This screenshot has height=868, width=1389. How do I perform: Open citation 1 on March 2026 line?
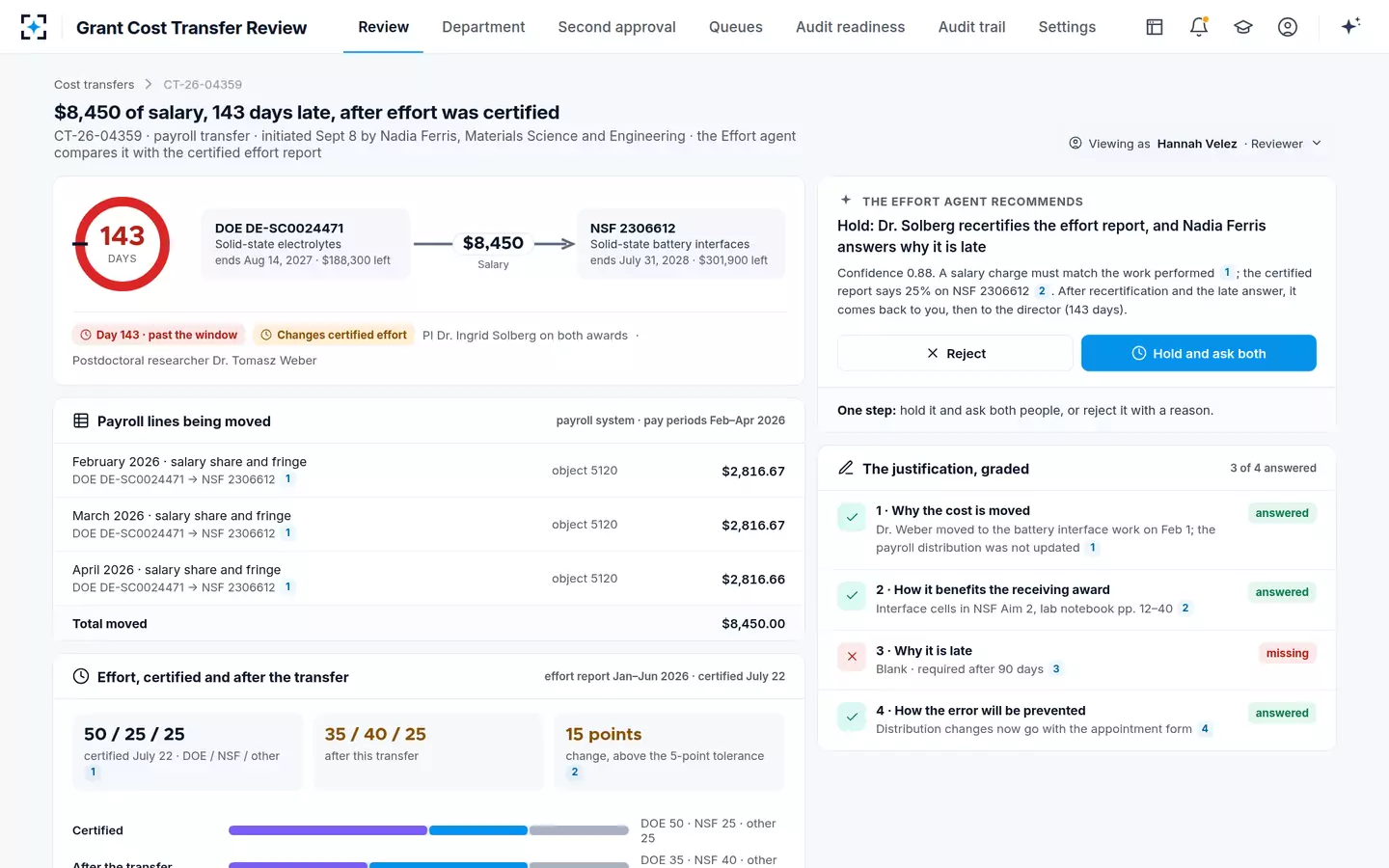click(x=287, y=533)
